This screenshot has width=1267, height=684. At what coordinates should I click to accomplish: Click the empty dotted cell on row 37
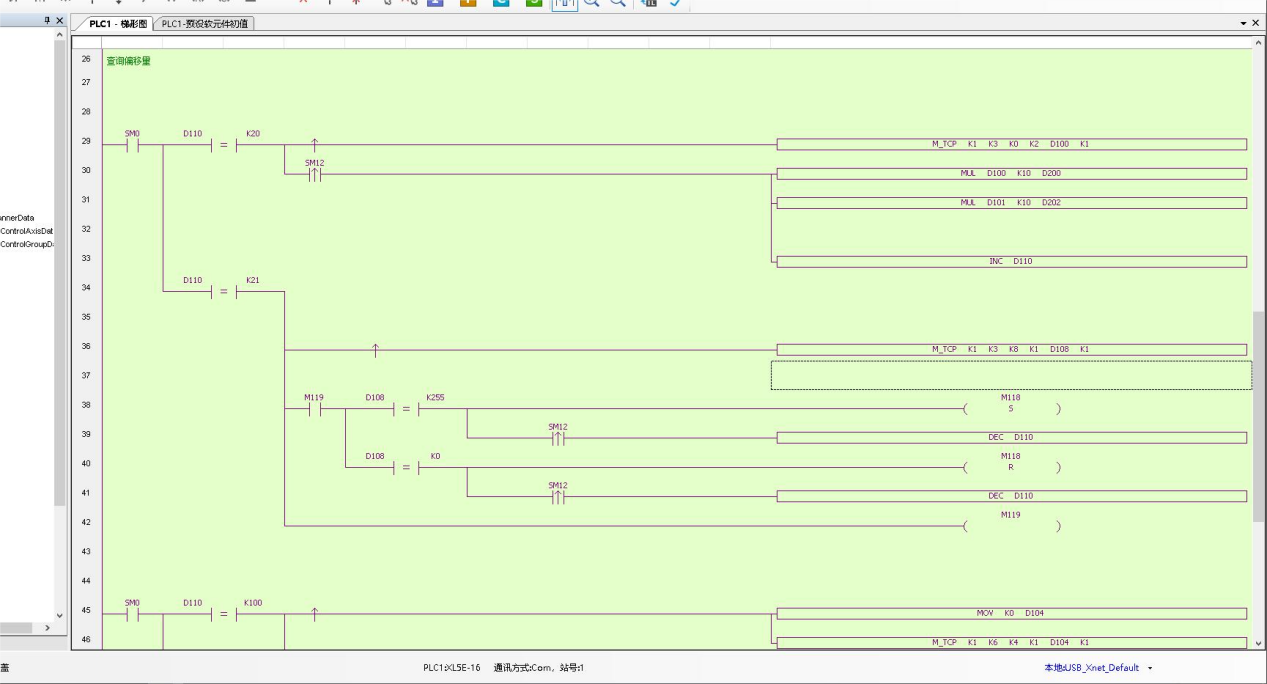click(1011, 375)
